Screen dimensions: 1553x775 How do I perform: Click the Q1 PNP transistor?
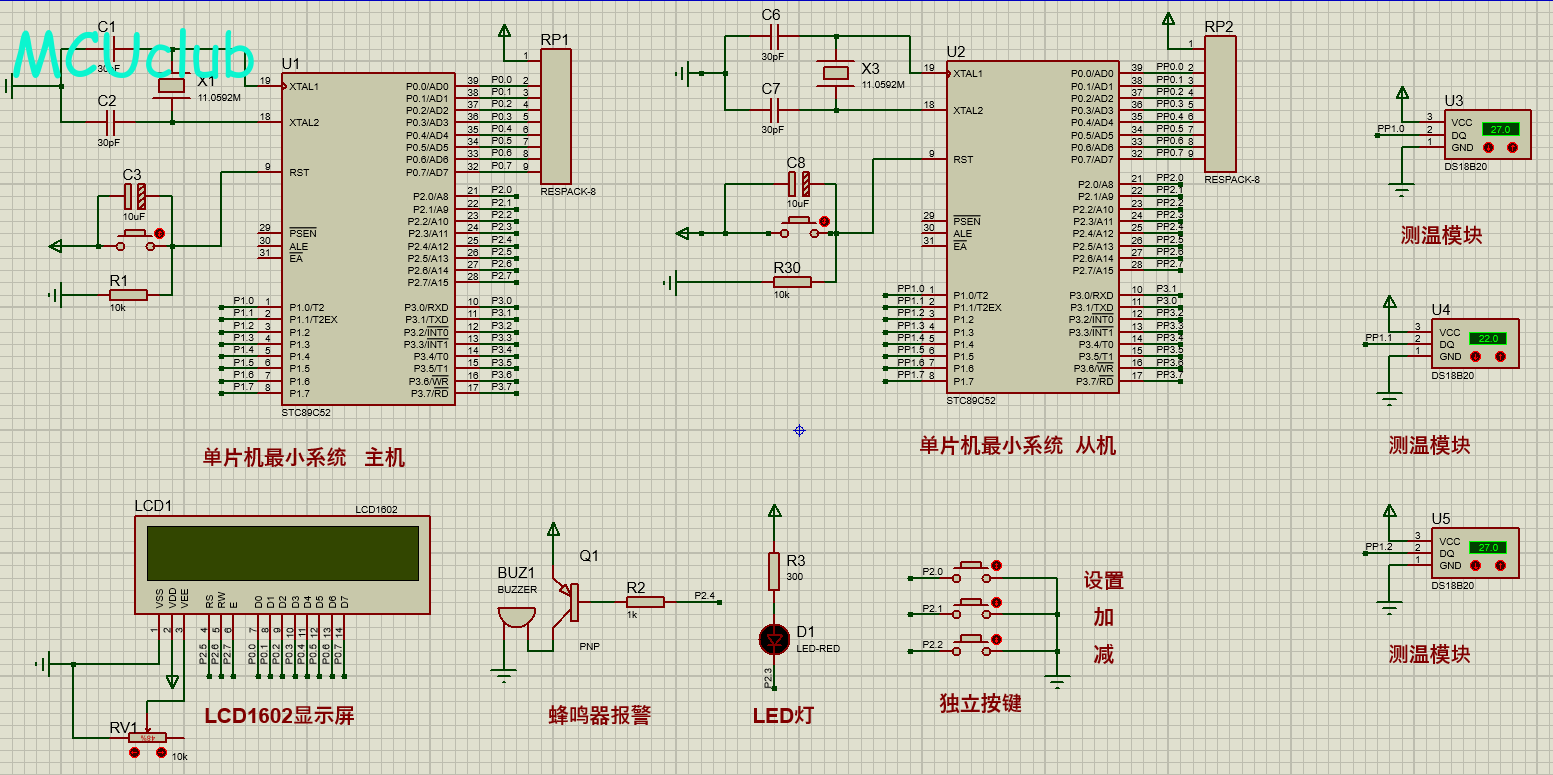[570, 601]
